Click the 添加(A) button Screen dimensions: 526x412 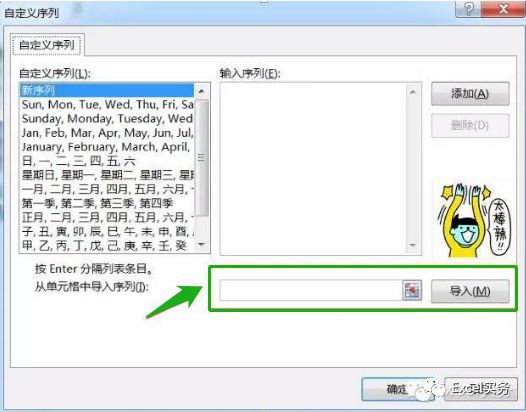(470, 94)
